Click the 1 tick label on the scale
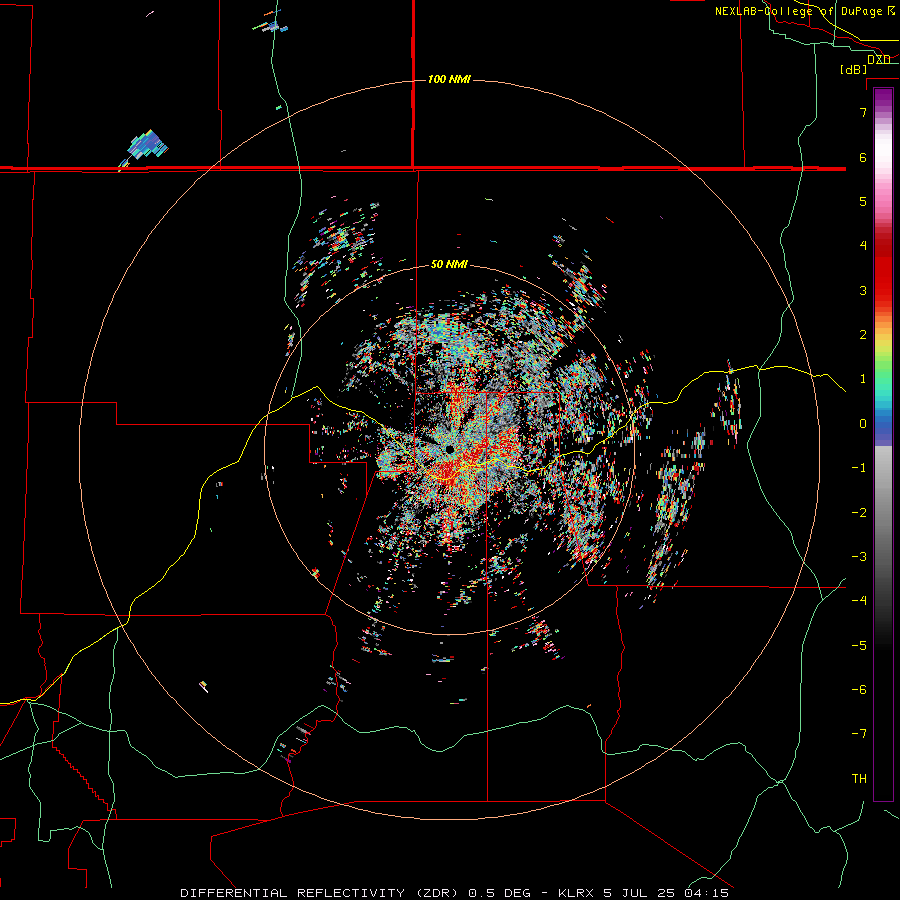The height and width of the screenshot is (900, 900). pyautogui.click(x=863, y=379)
